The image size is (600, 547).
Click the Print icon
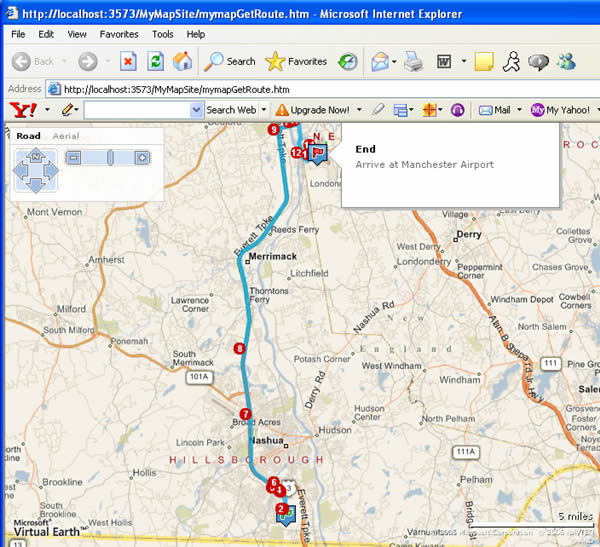pos(417,61)
